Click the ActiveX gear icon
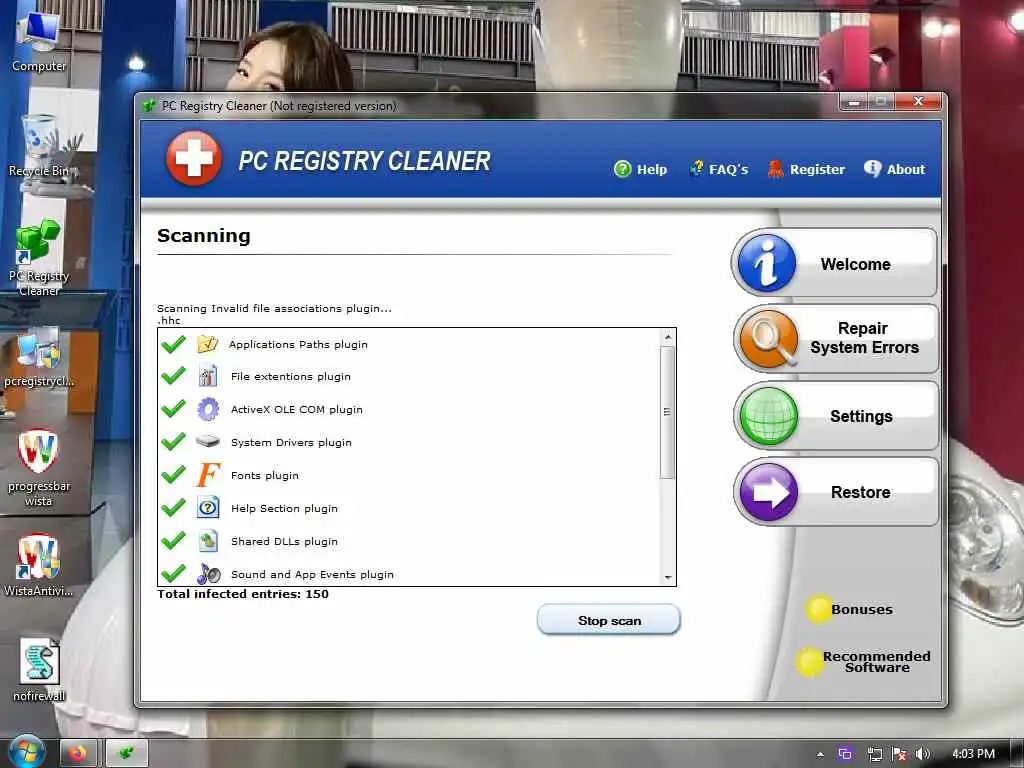Image resolution: width=1024 pixels, height=768 pixels. point(208,409)
